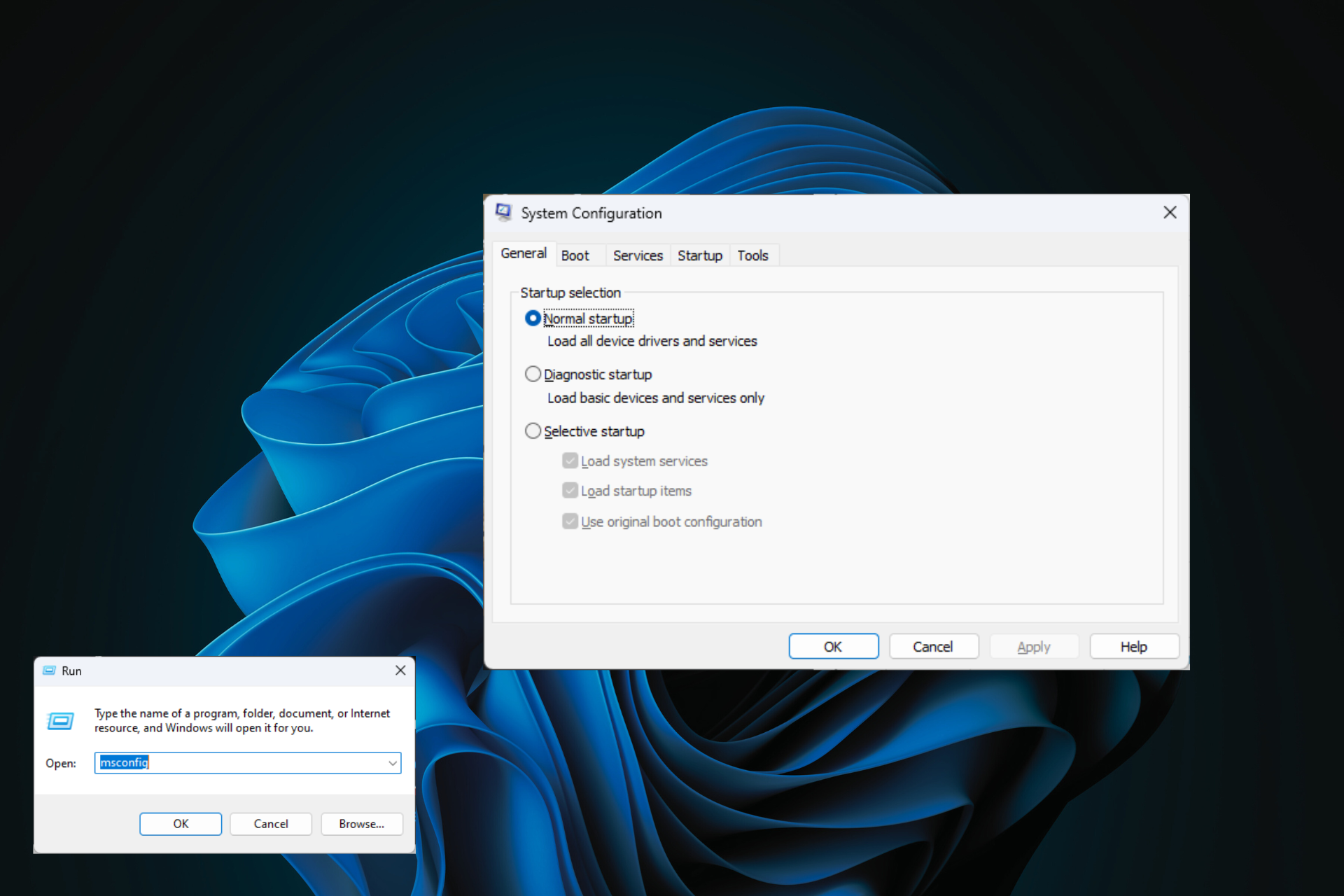Close the System Configuration window
Screen dimensions: 1344x896
[x=1170, y=212]
